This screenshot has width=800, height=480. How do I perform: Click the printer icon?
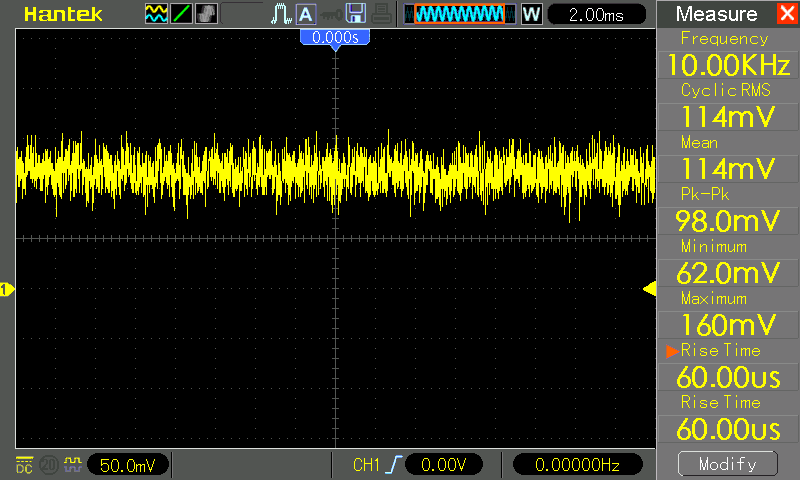pyautogui.click(x=381, y=14)
